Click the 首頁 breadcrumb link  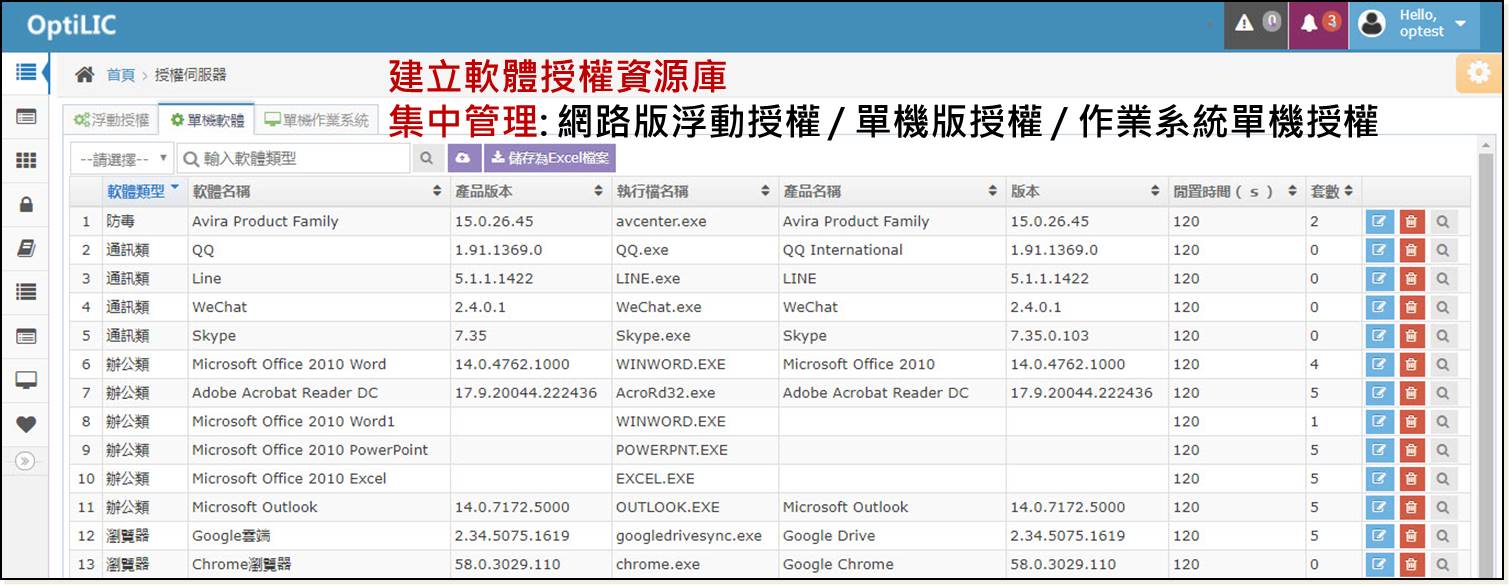coord(120,75)
